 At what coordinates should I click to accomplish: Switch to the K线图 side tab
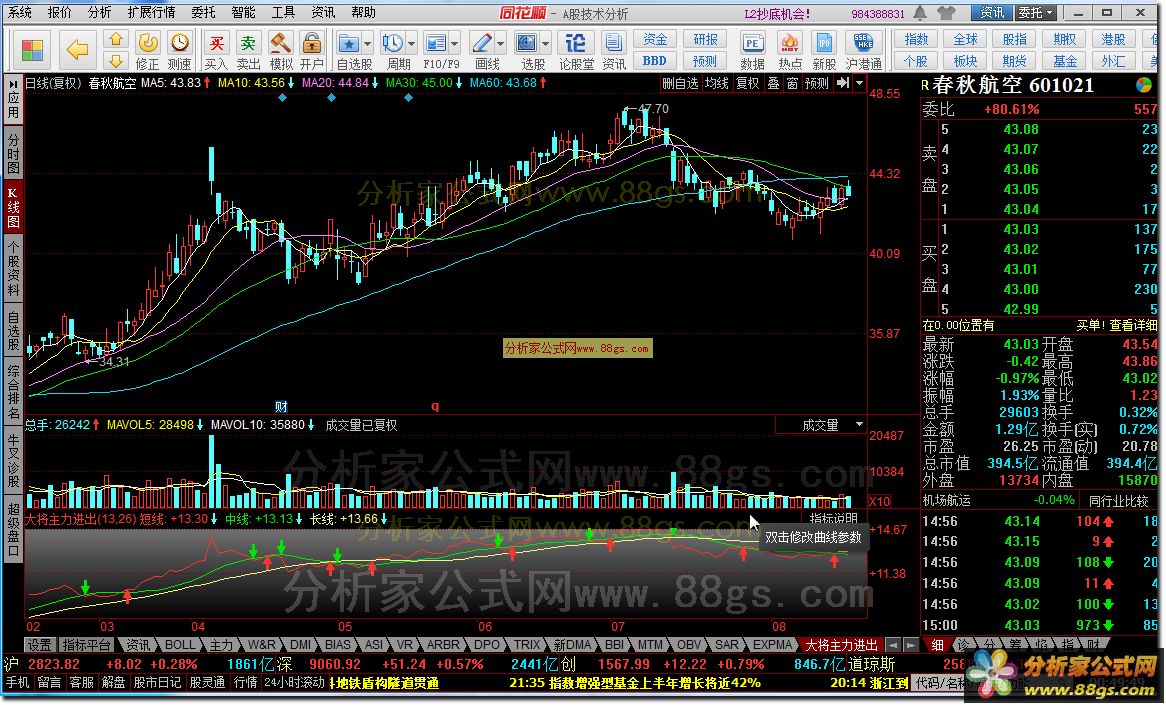[x=13, y=208]
